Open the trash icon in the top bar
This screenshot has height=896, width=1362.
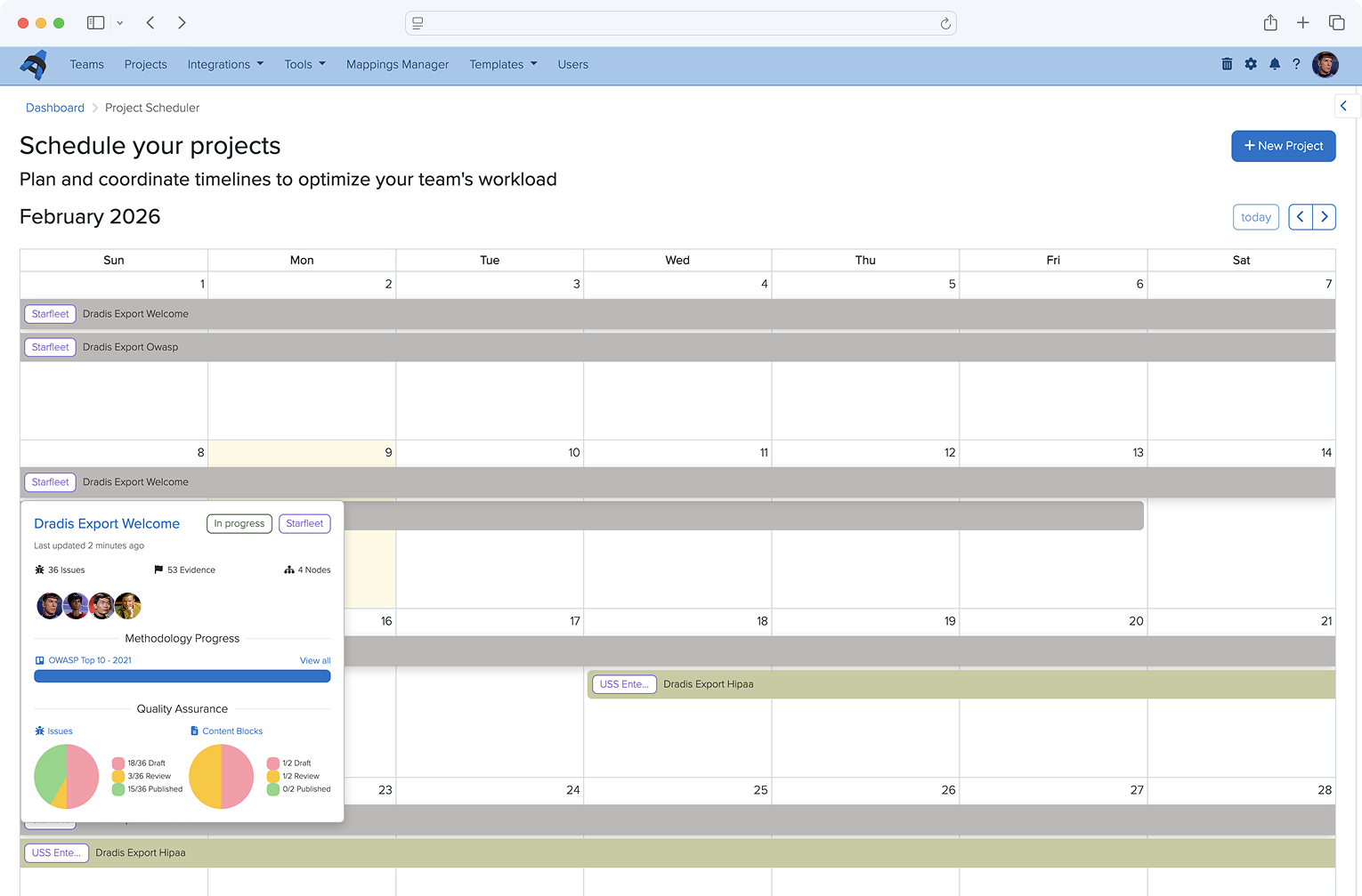pyautogui.click(x=1227, y=64)
